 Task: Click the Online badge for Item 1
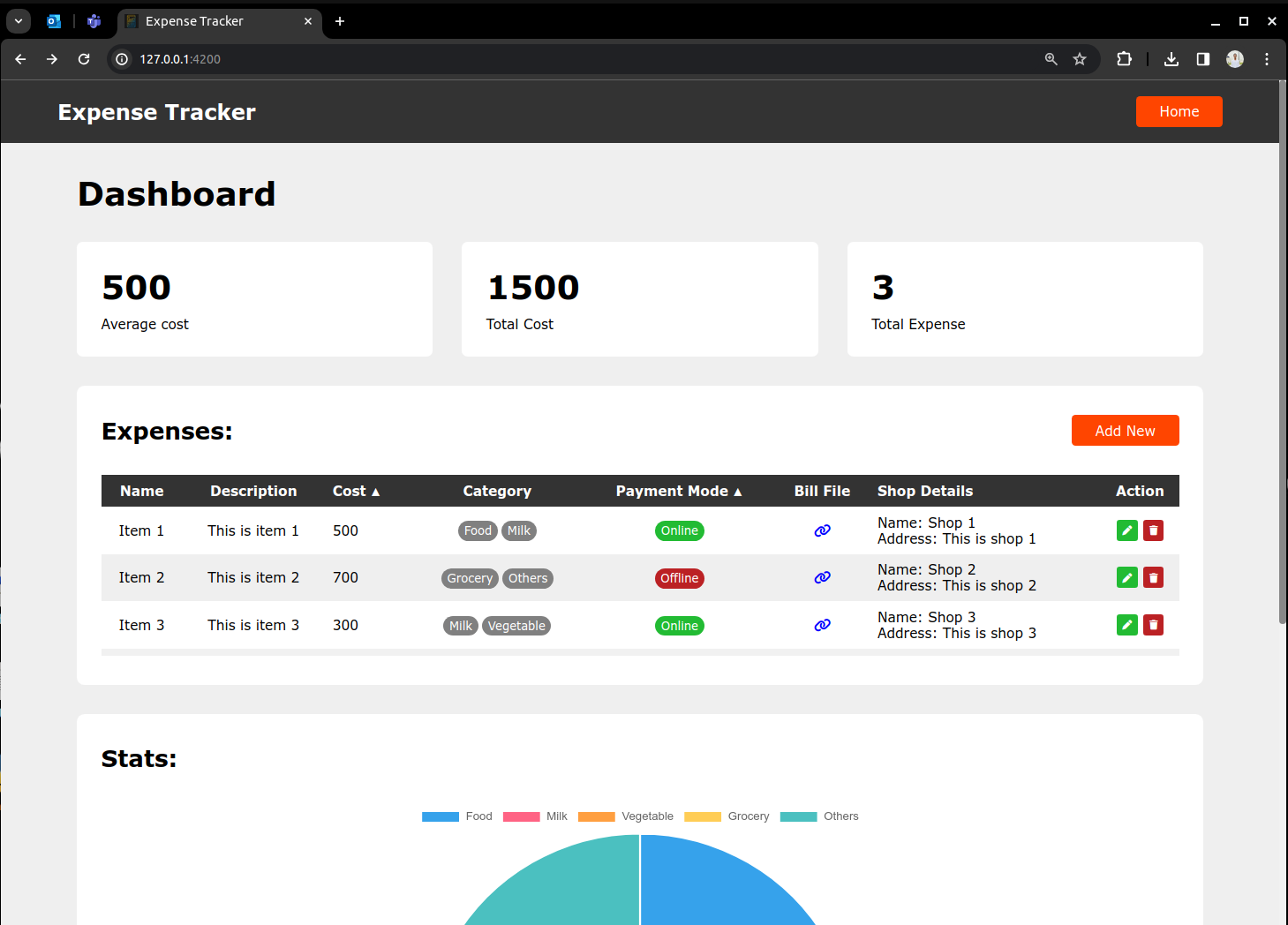(679, 530)
